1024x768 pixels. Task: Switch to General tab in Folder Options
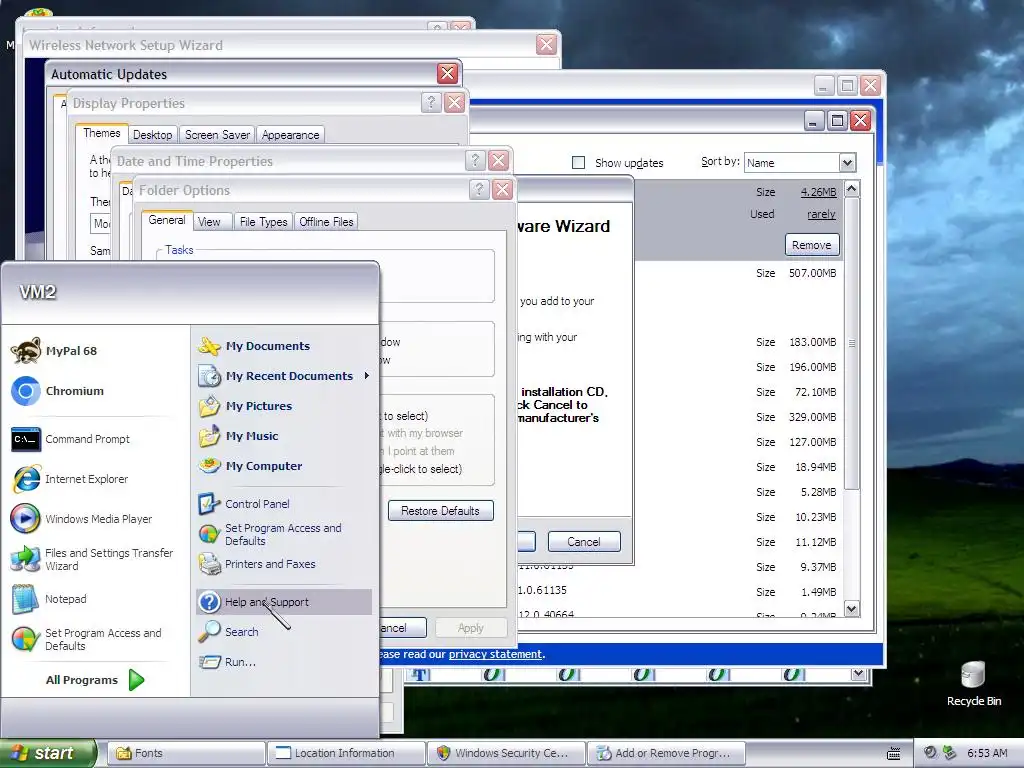tap(167, 220)
